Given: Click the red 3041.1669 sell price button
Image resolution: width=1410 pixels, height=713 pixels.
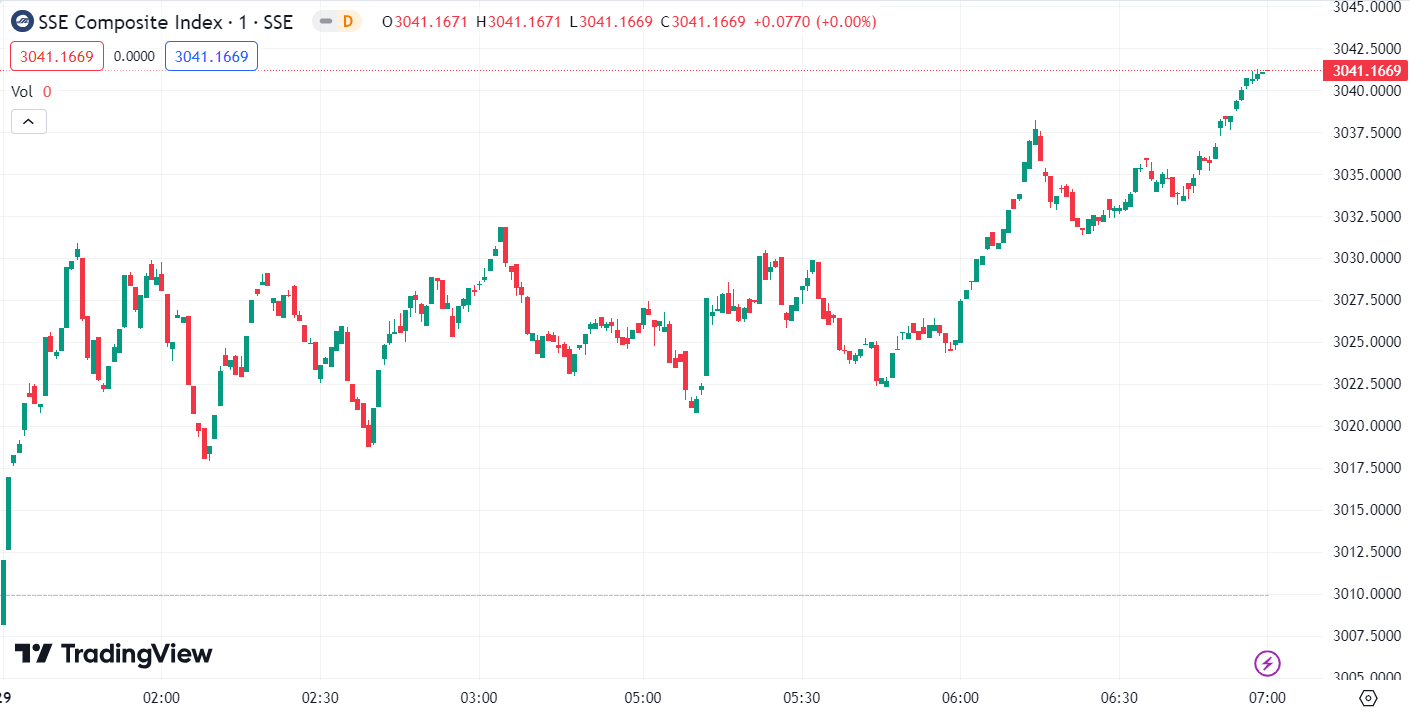Looking at the screenshot, I should 57,56.
